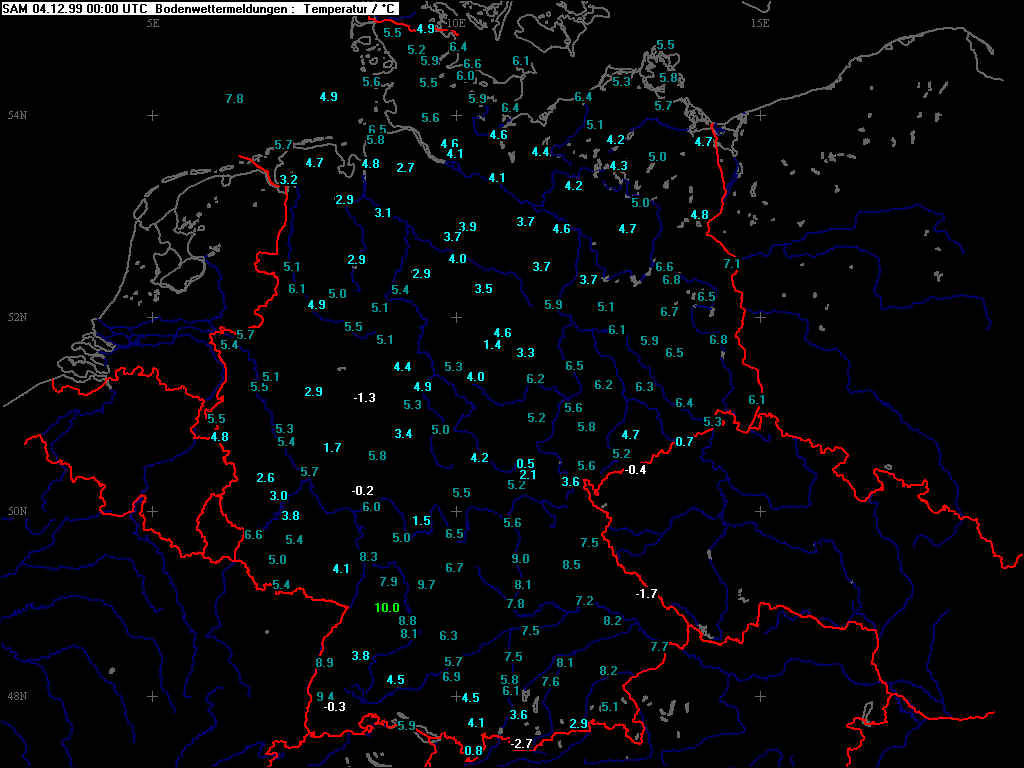Click the -2.7 reading at southern border
This screenshot has height=768, width=1024.
521,744
